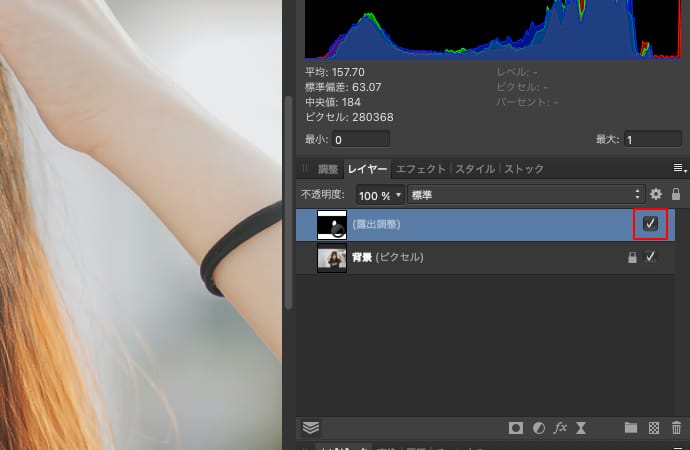Click the 最小 value input field
690x450 pixels.
[x=364, y=139]
